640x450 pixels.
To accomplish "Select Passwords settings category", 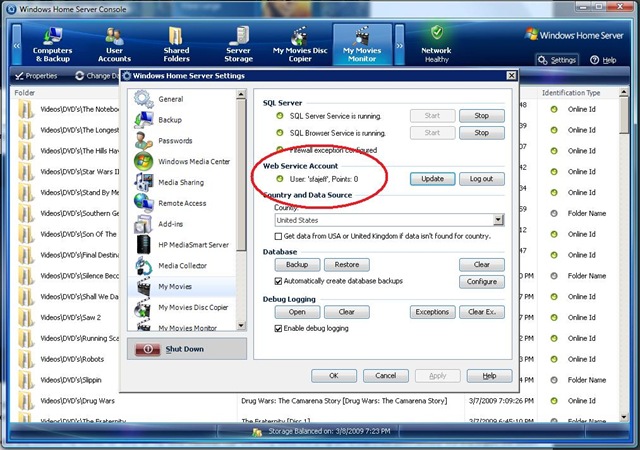I will (x=182, y=141).
